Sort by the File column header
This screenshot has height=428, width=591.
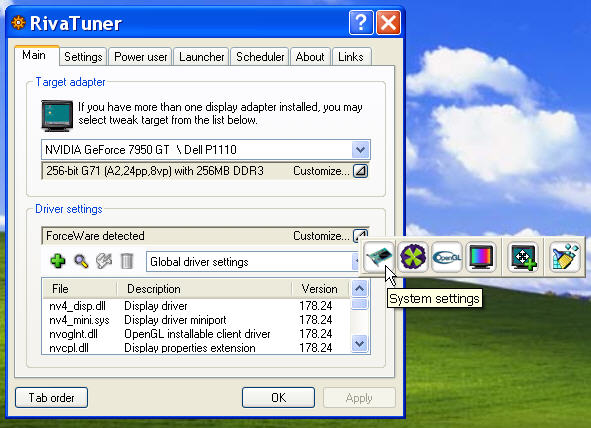(x=80, y=289)
